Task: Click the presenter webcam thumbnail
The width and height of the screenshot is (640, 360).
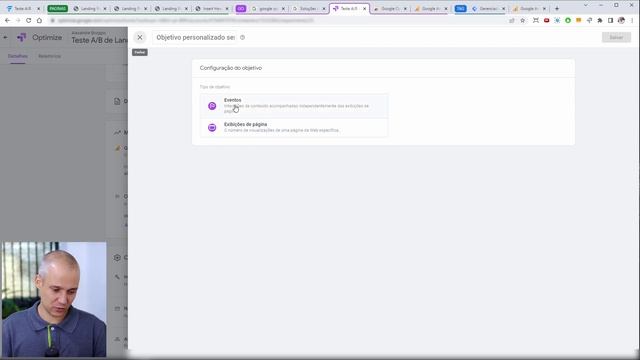Action: click(54, 299)
